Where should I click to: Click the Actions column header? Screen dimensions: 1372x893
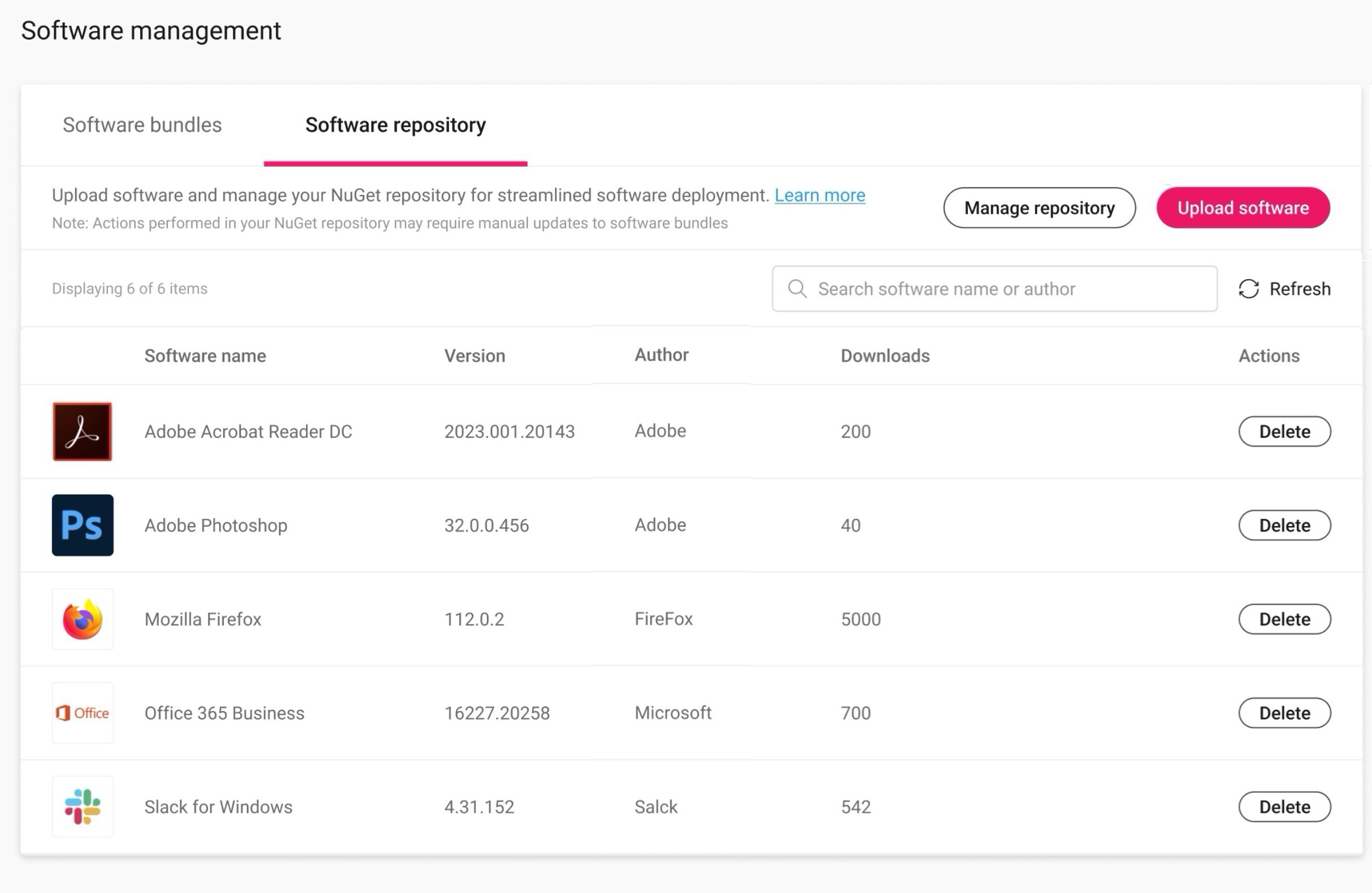[x=1269, y=356]
